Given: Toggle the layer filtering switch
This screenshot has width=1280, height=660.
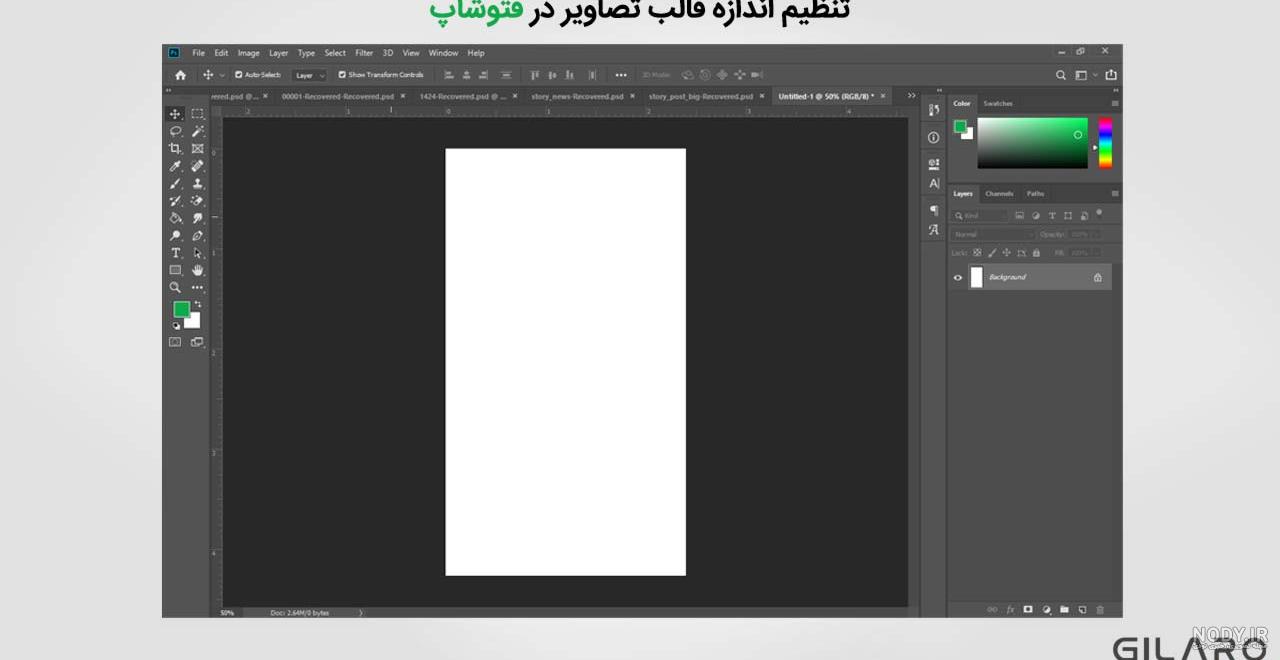Looking at the screenshot, I should click(1099, 212).
